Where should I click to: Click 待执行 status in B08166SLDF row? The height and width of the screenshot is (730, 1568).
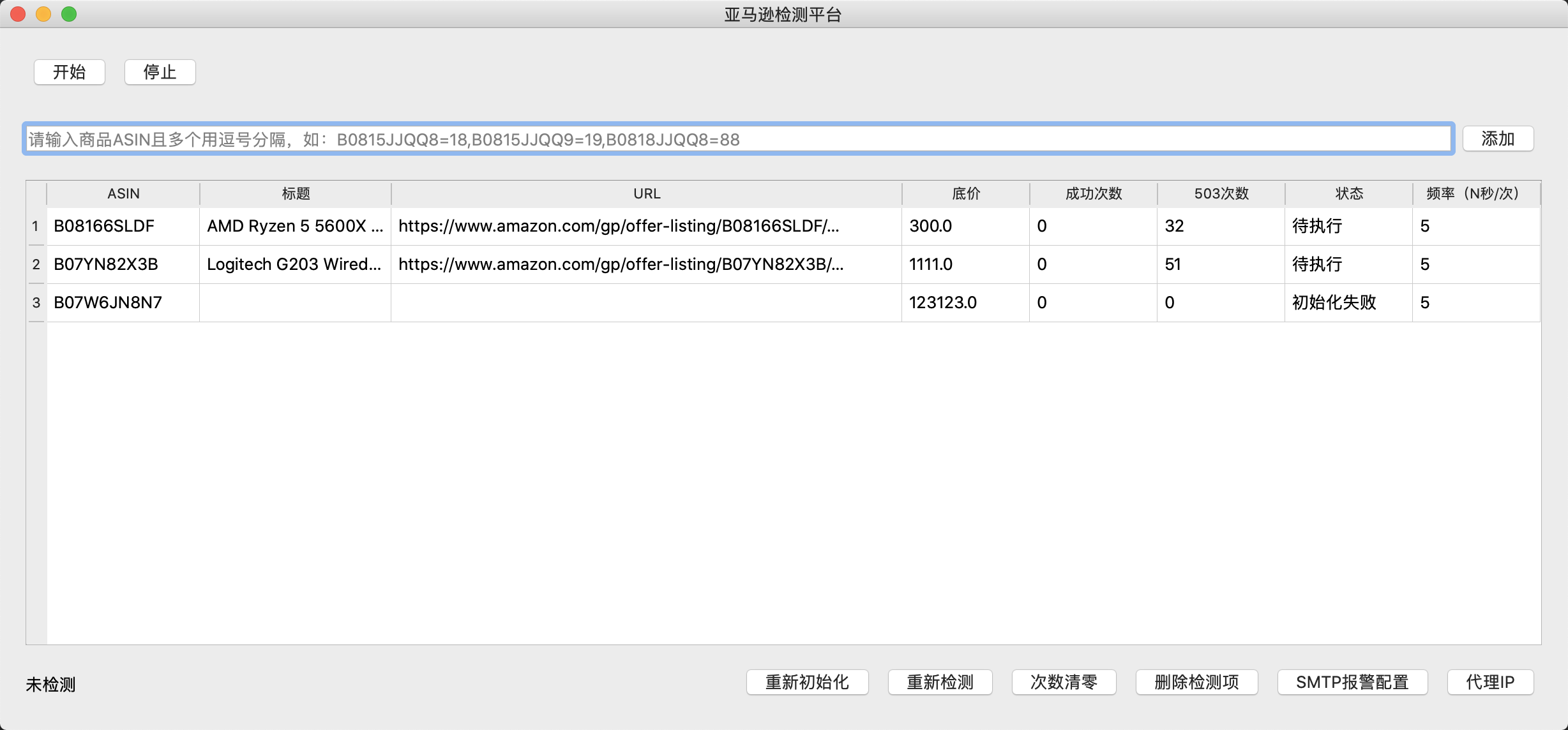coord(1349,226)
